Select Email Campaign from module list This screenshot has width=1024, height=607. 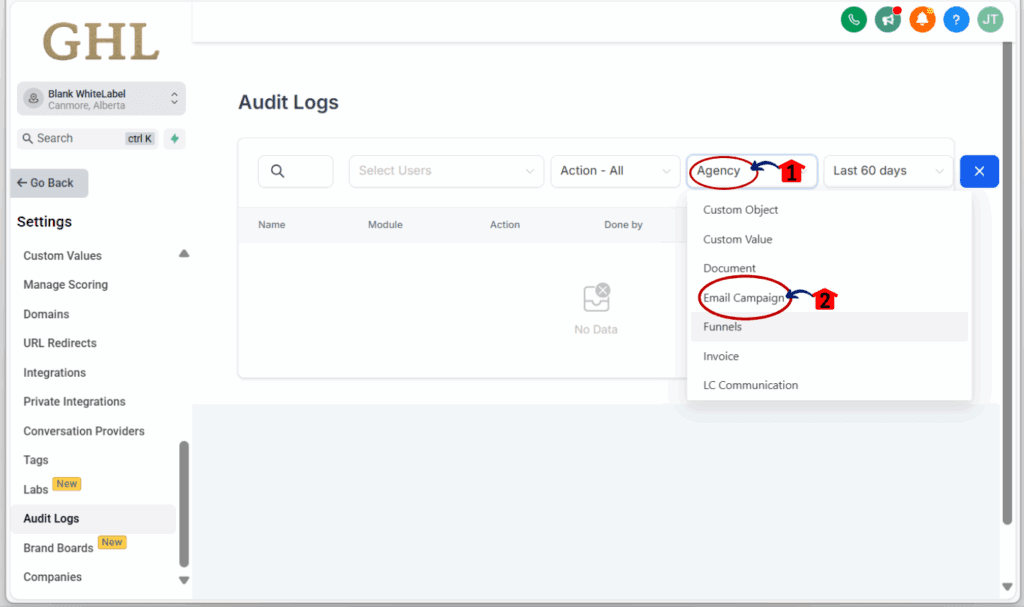[x=743, y=298]
